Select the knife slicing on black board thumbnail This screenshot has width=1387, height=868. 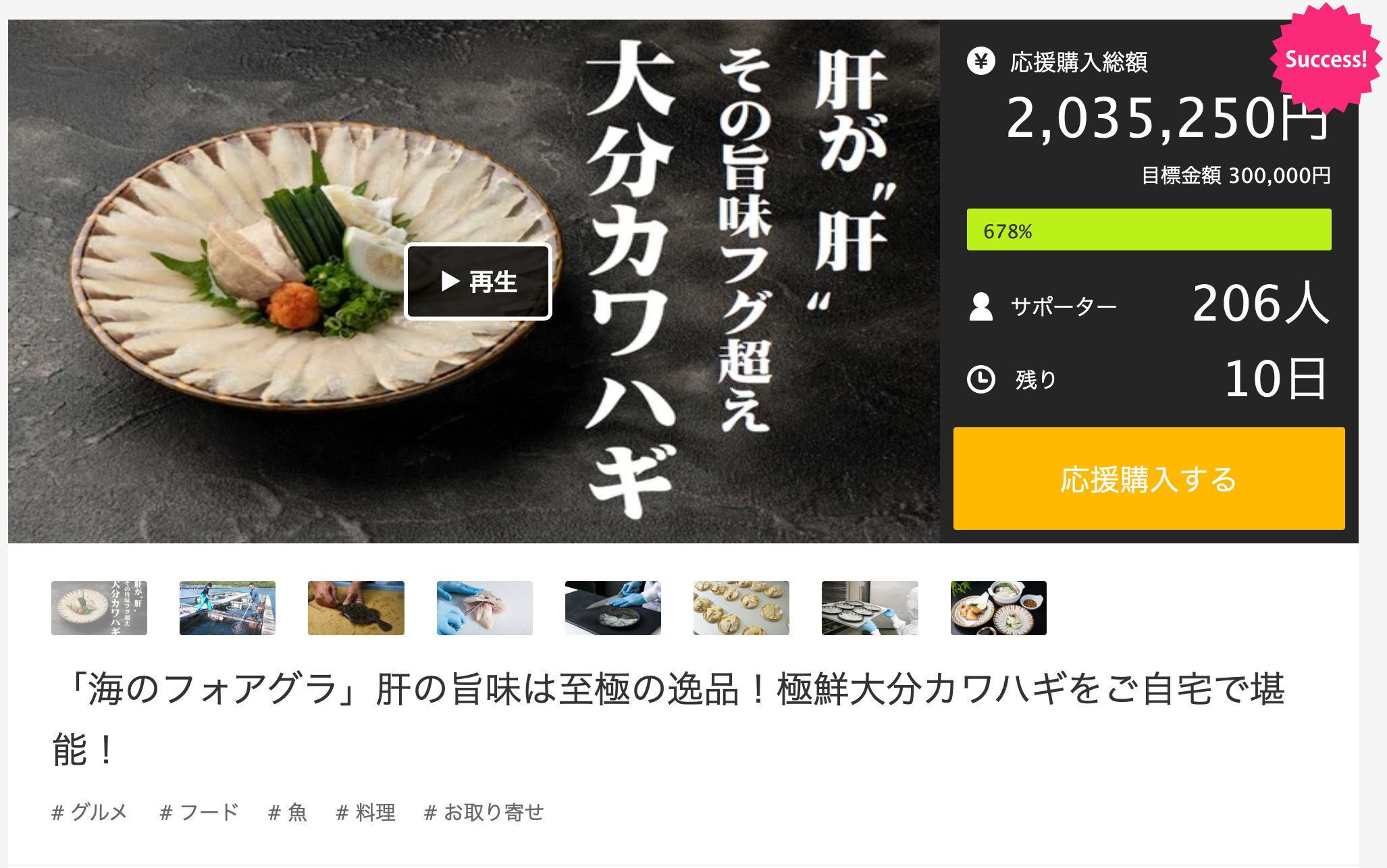(x=613, y=608)
